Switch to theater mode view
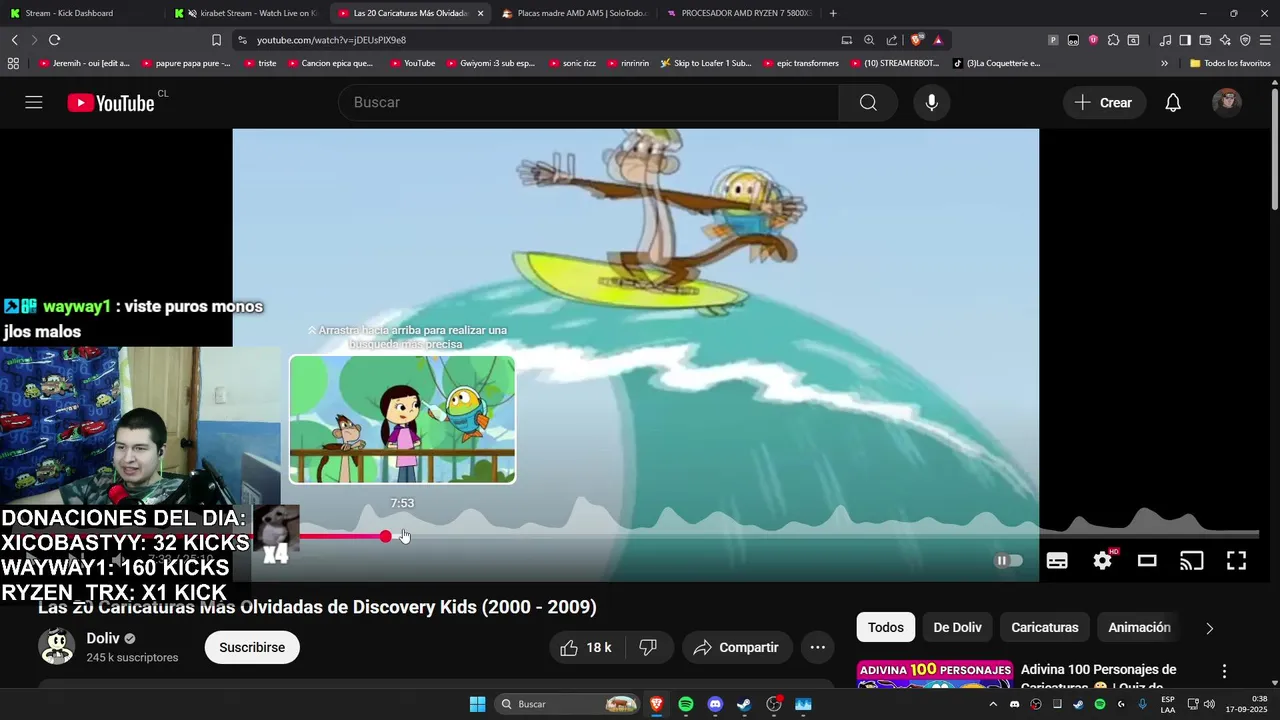 pos(1147,560)
